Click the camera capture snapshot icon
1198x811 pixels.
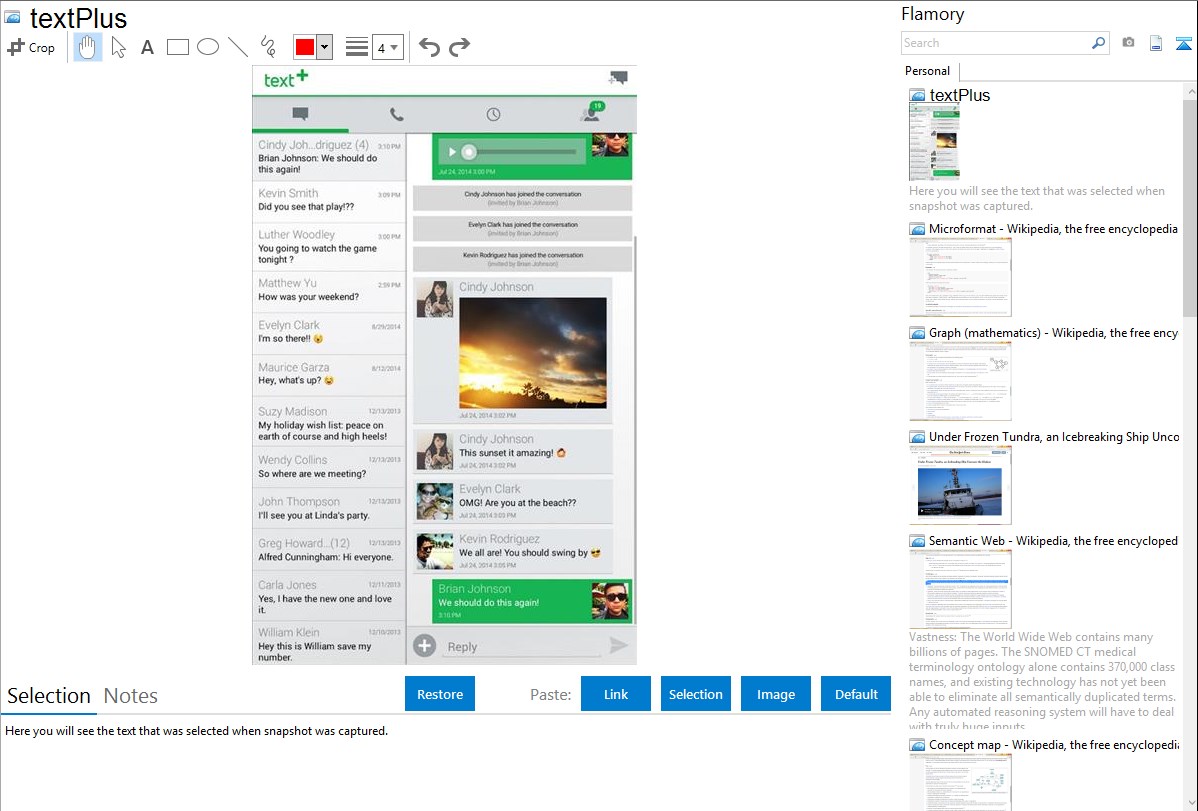[1128, 43]
